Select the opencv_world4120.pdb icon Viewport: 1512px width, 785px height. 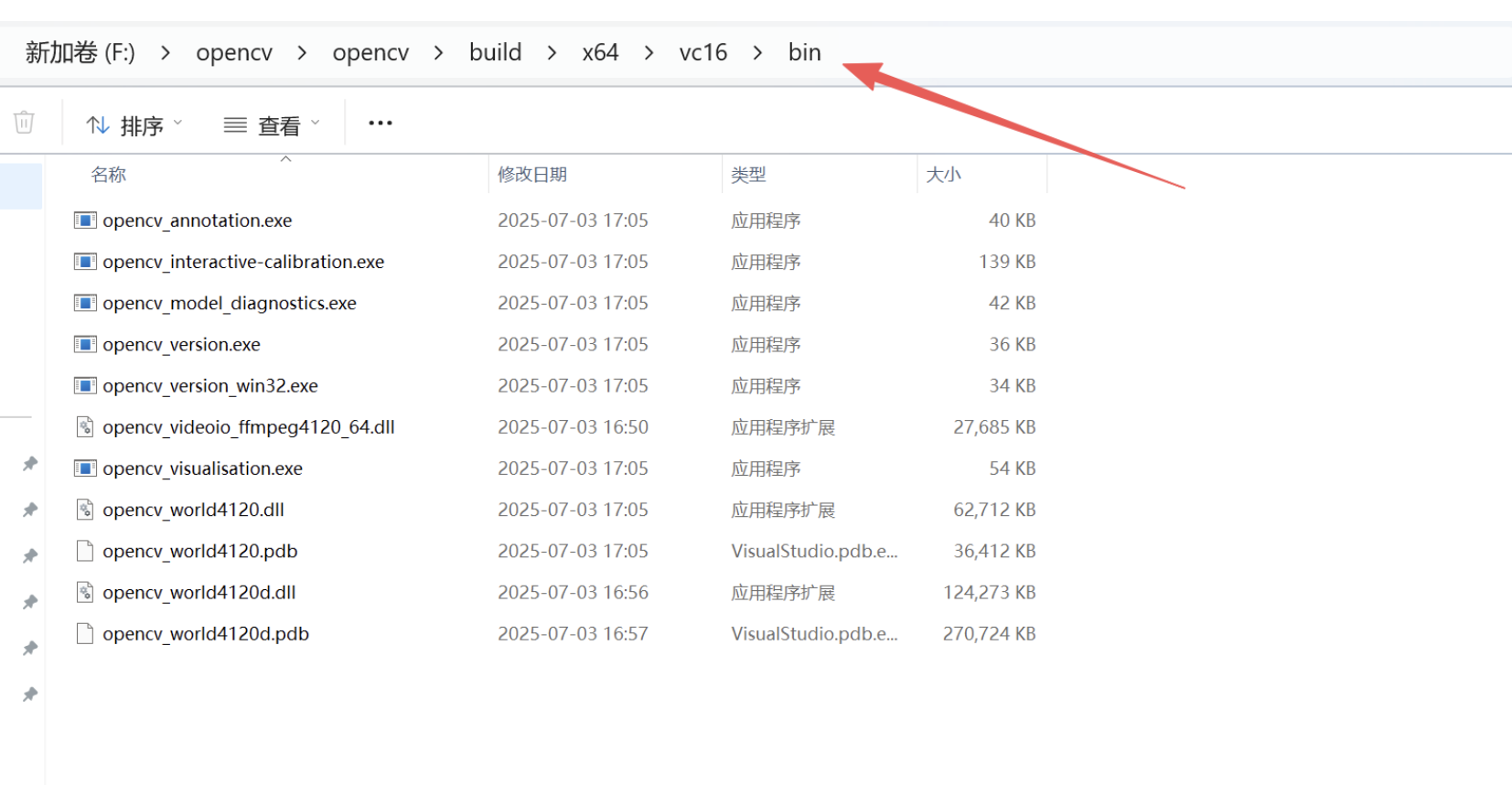pyautogui.click(x=85, y=551)
